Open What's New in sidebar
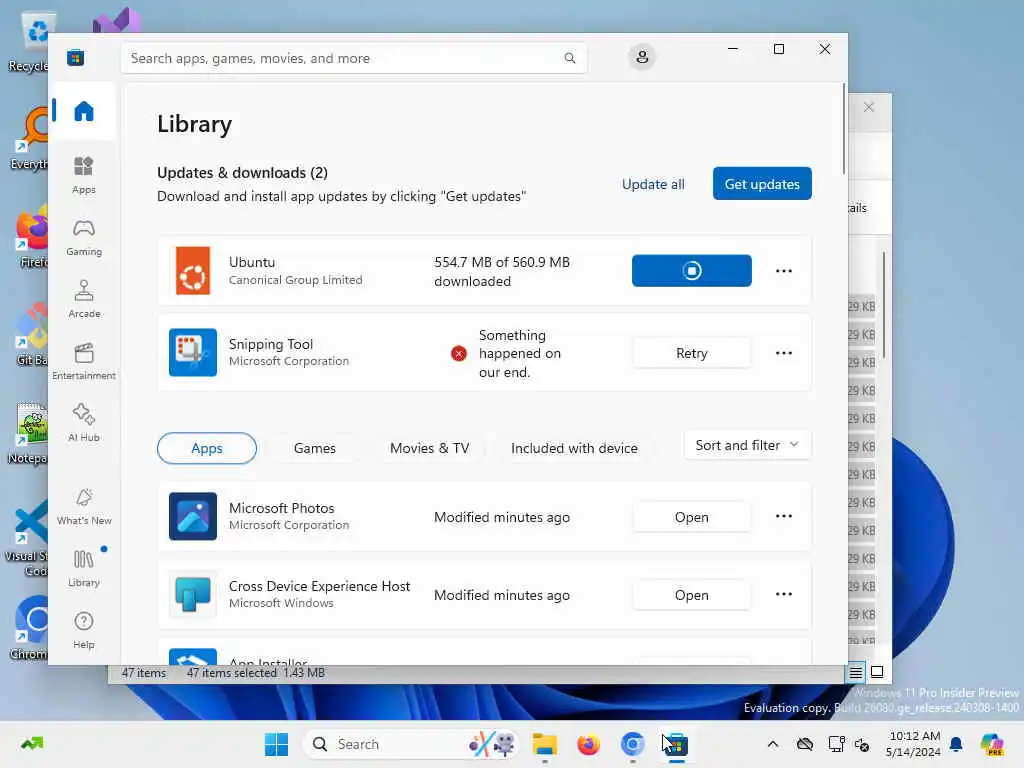 84,506
